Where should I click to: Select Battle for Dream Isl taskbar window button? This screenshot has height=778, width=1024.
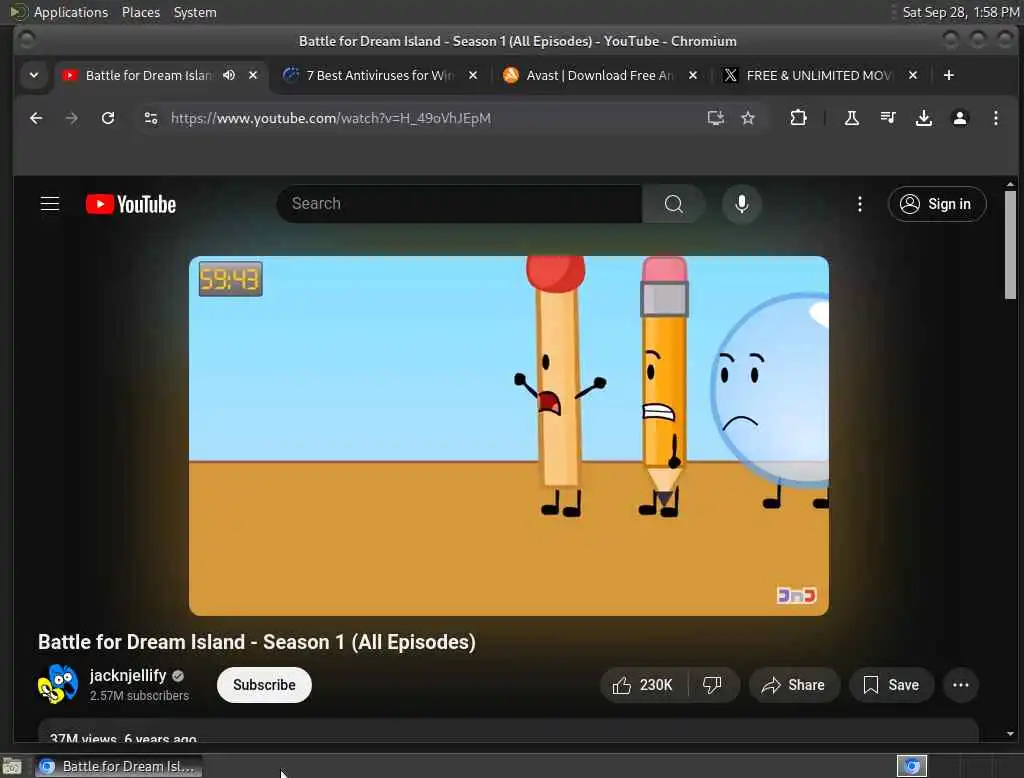(x=118, y=766)
